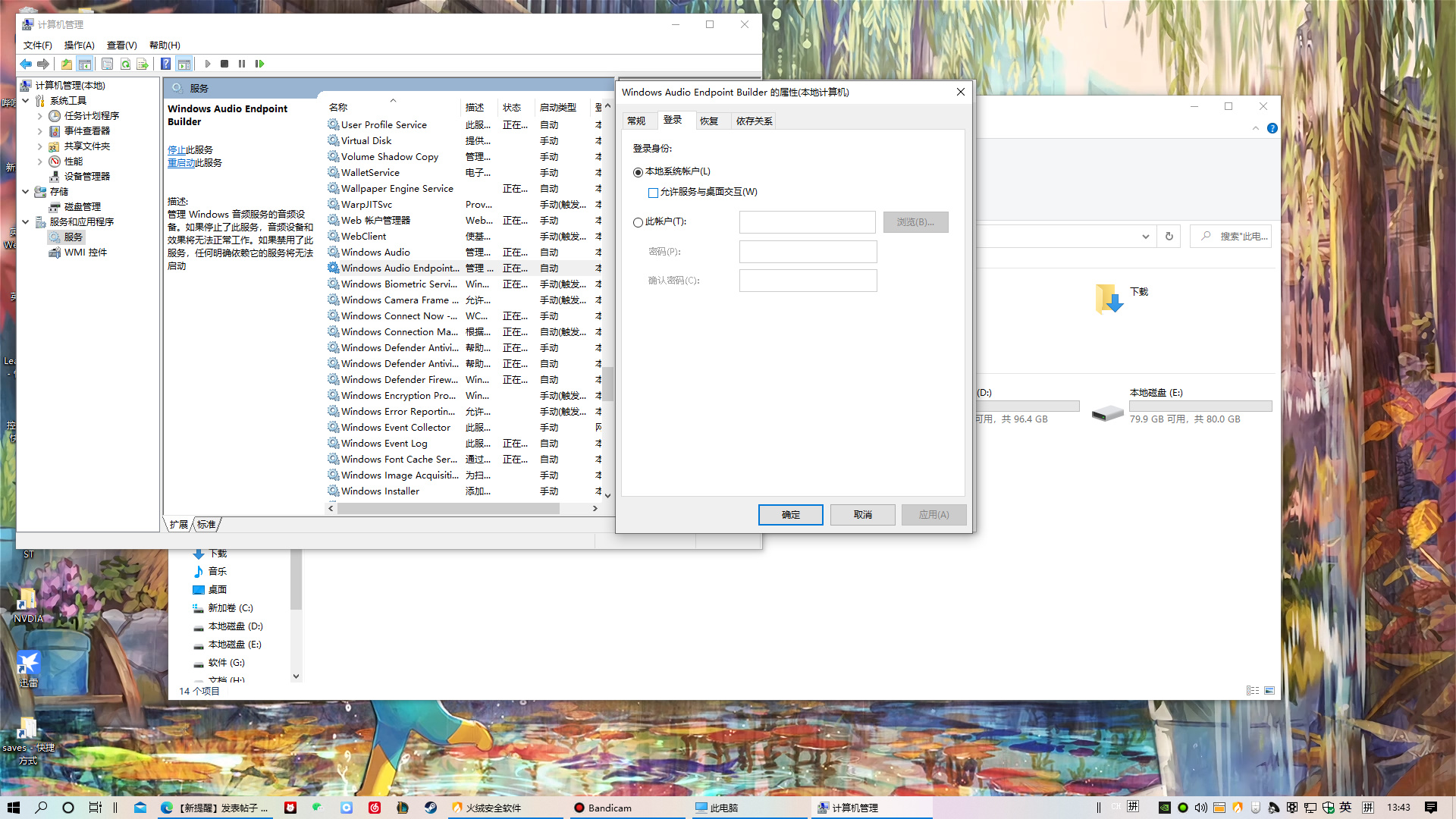This screenshot has width=1456, height=819.
Task: Open File Explorer address bar dropdown arrow
Action: click(x=1145, y=237)
